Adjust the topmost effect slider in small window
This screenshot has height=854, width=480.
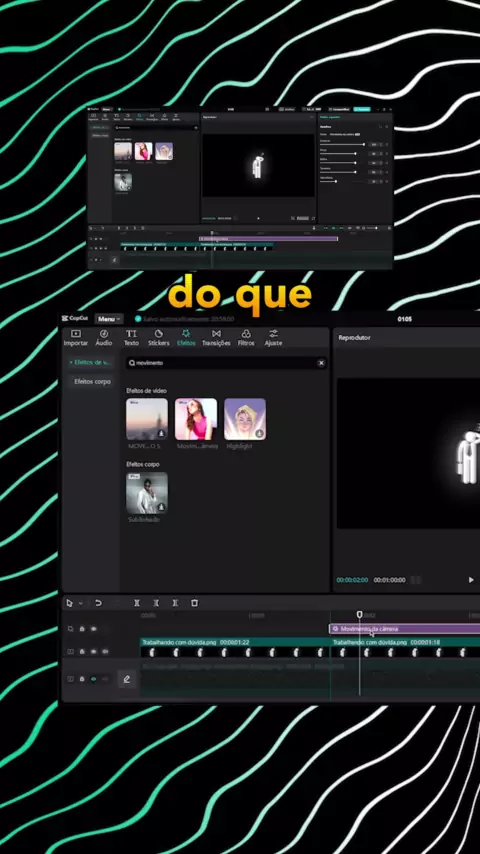tap(342, 144)
